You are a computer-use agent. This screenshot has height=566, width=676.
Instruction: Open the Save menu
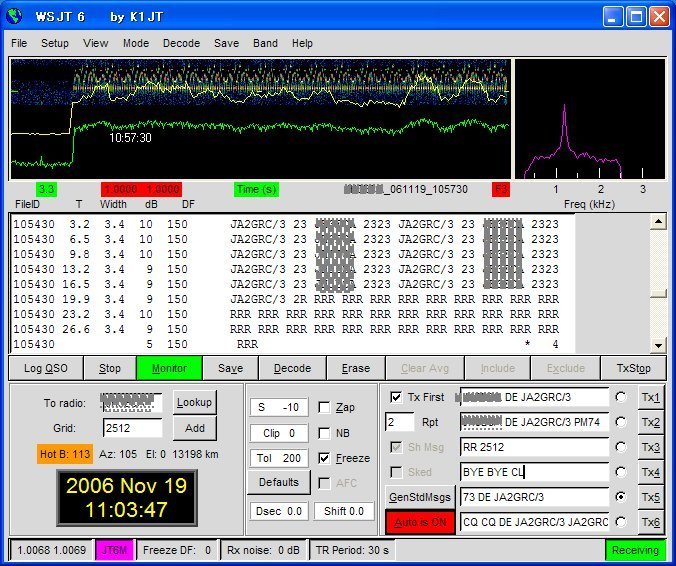coord(226,43)
